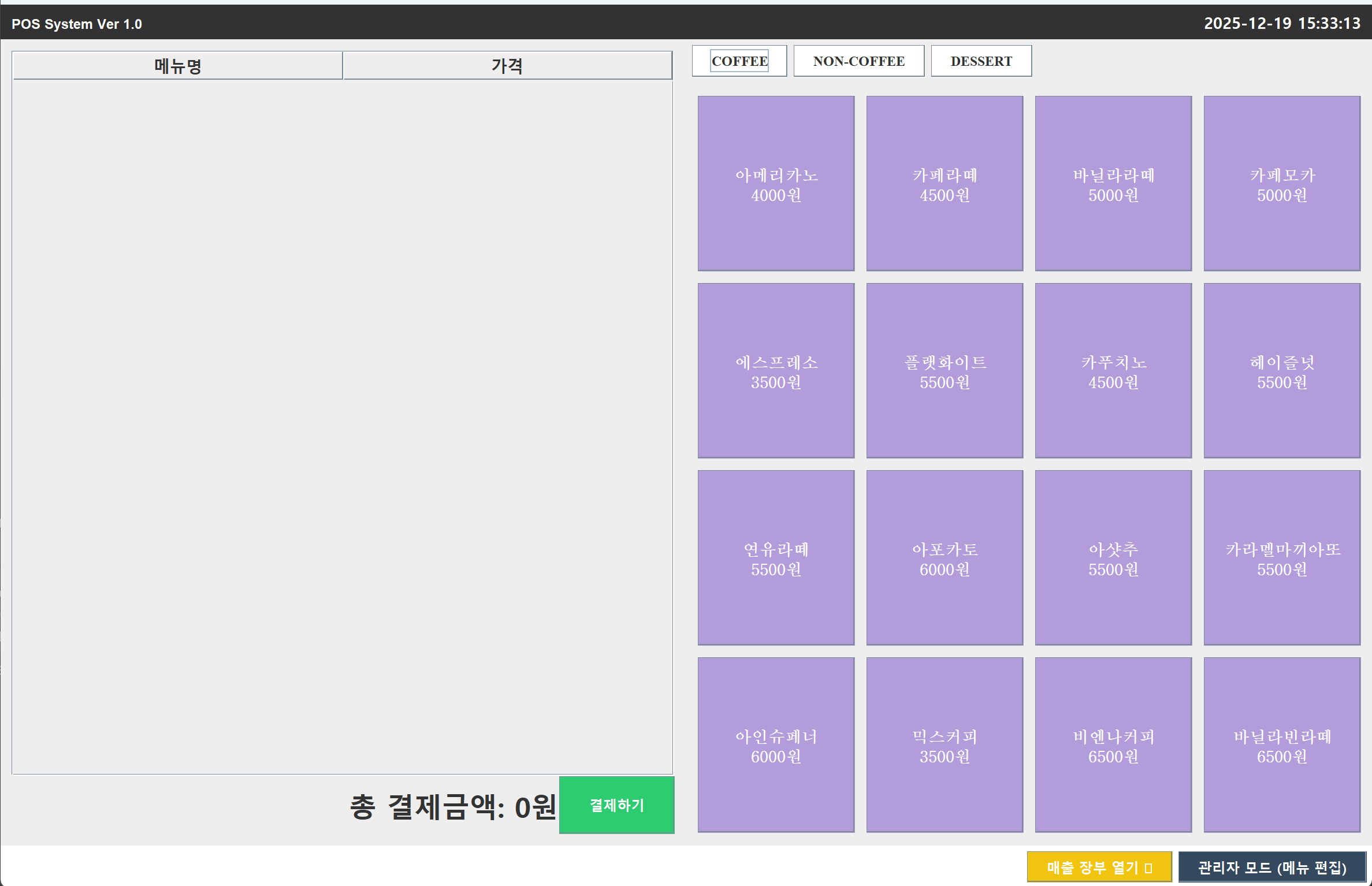
Task: Select the 연유라떼 tile
Action: [x=776, y=558]
